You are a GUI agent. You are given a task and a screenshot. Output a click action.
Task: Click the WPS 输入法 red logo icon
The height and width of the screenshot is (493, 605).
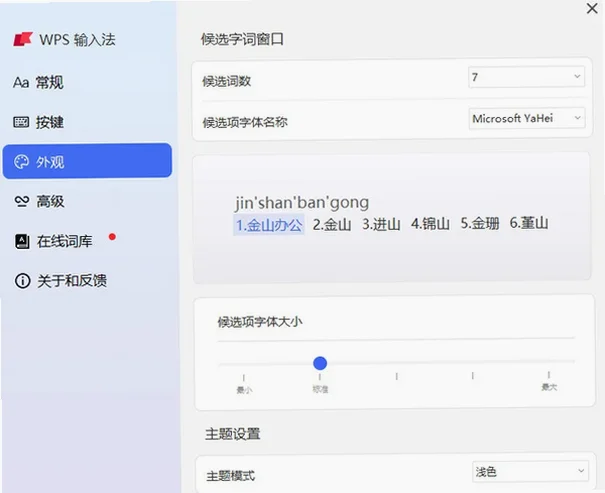point(23,39)
